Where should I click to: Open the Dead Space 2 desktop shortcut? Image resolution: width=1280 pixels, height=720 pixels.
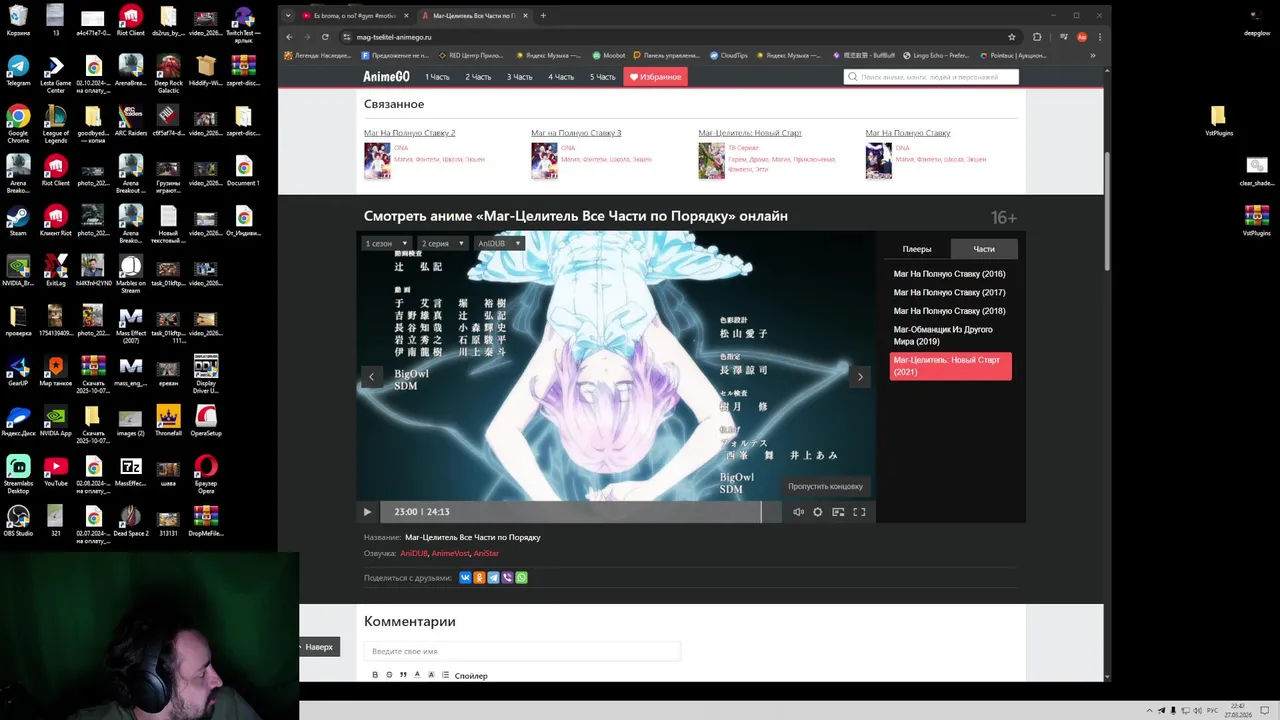130,522
